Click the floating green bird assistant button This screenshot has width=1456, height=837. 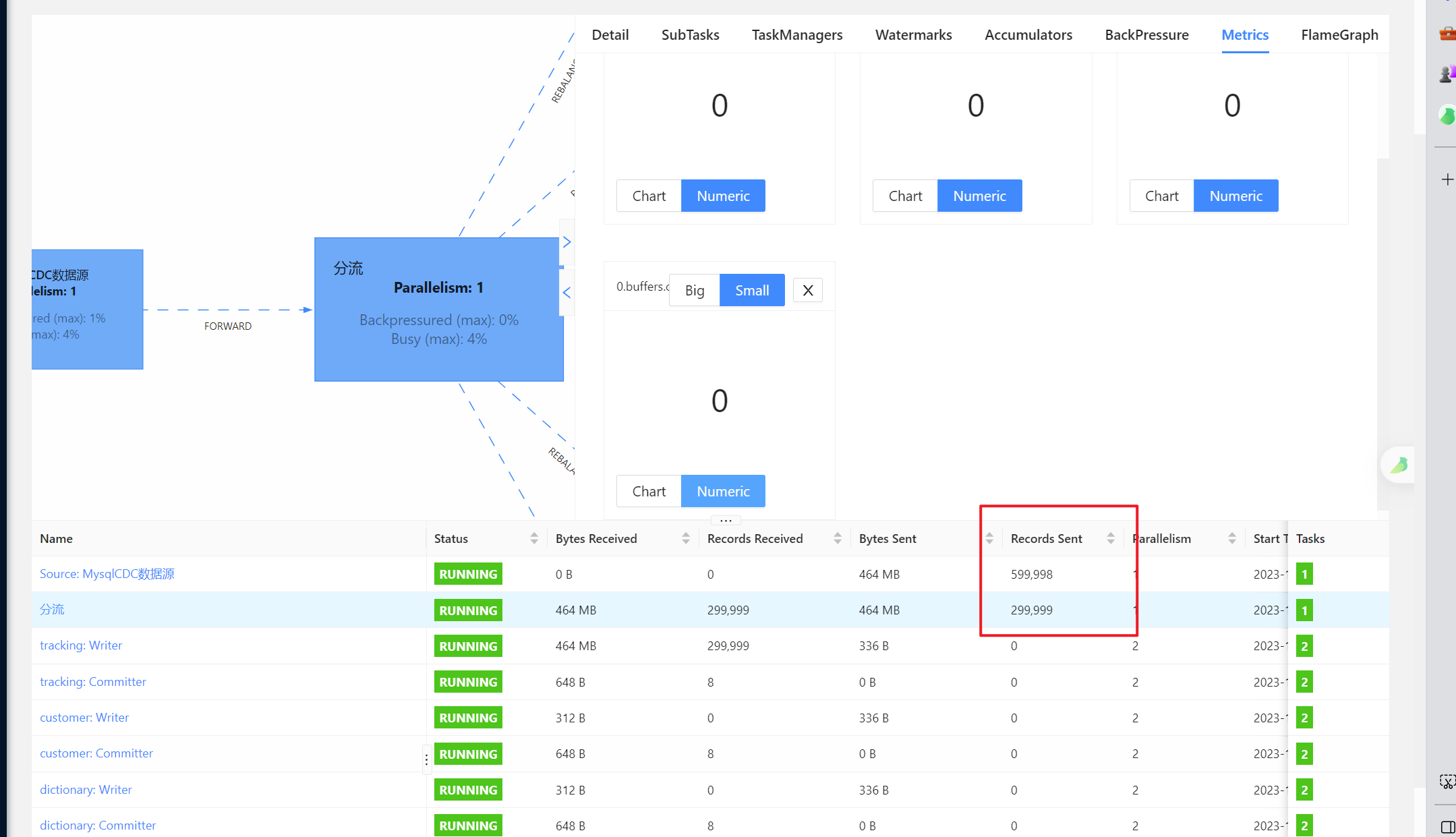[1399, 465]
